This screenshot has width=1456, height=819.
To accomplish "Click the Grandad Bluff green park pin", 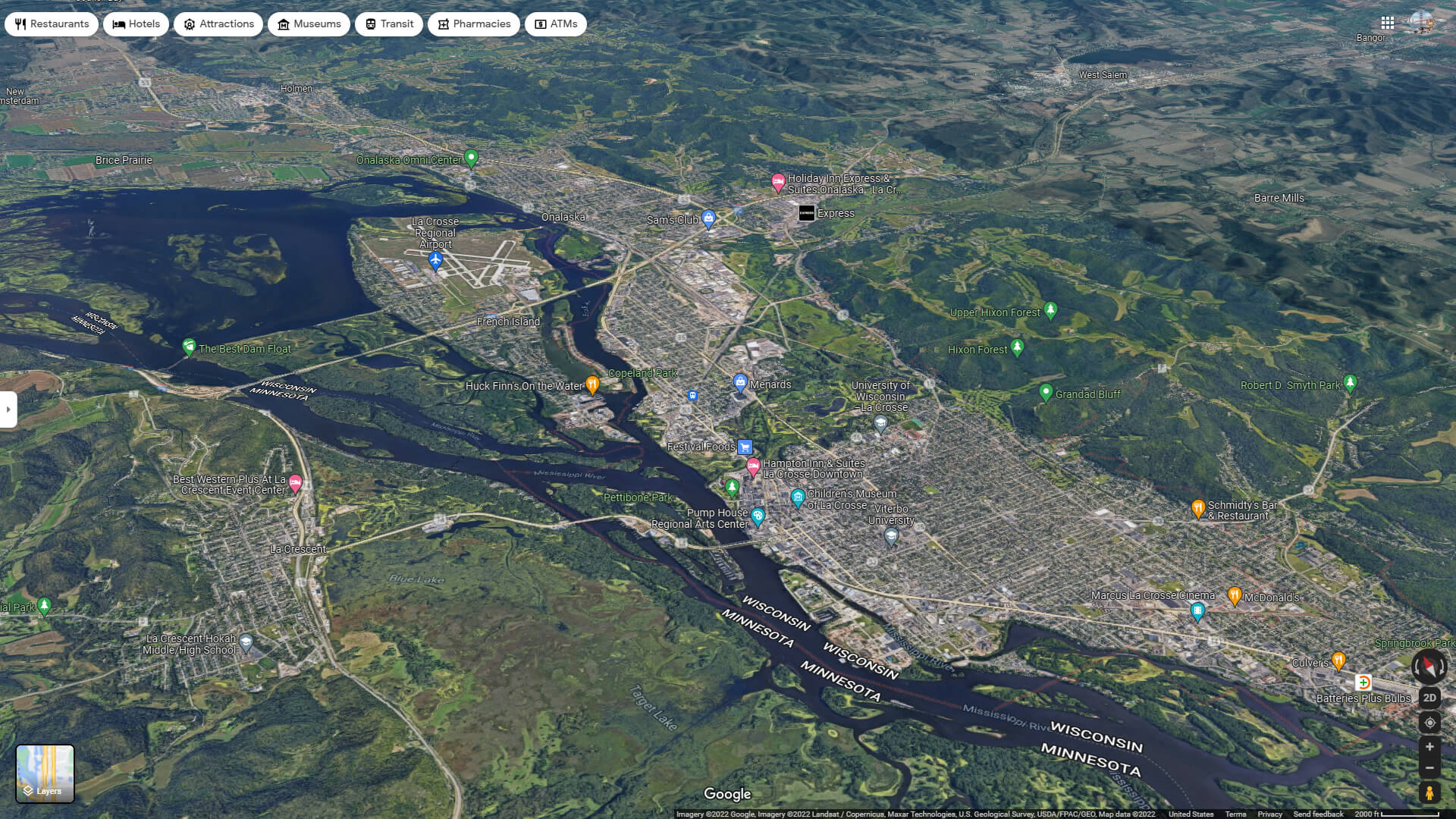I will click(1046, 392).
